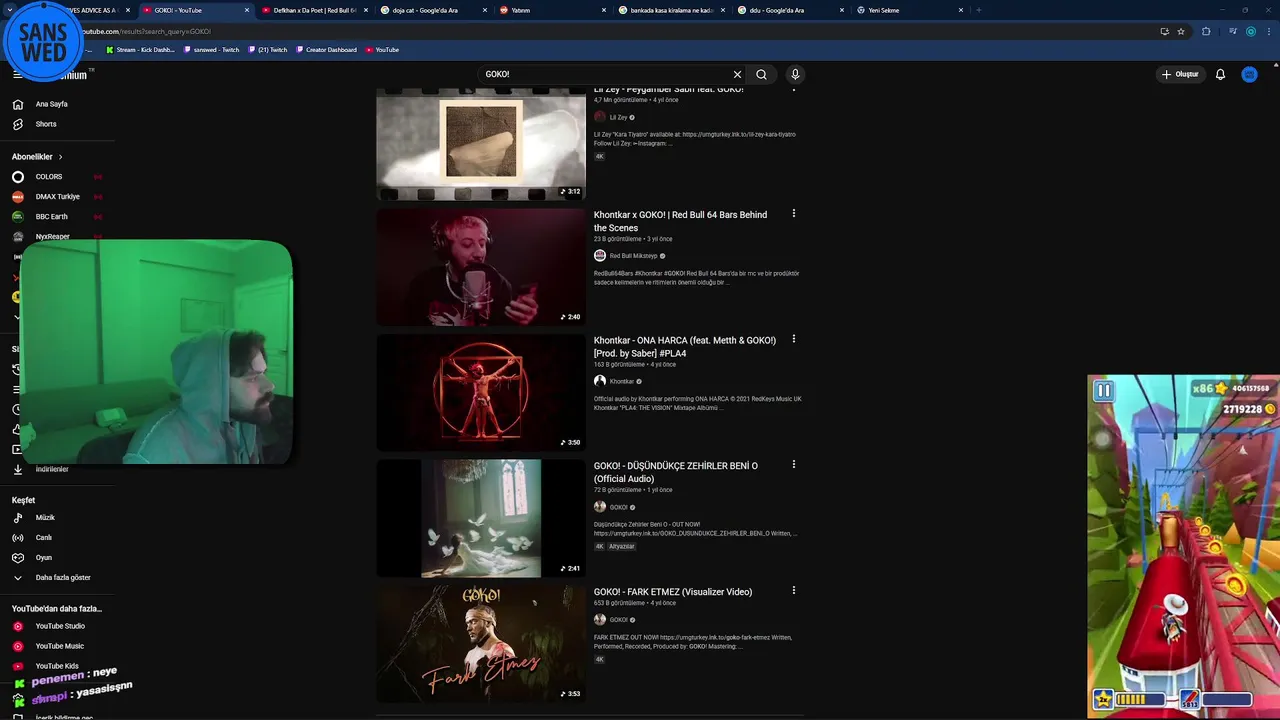Open the Khontkar channel name link
This screenshot has width=1280, height=720.
coord(622,381)
